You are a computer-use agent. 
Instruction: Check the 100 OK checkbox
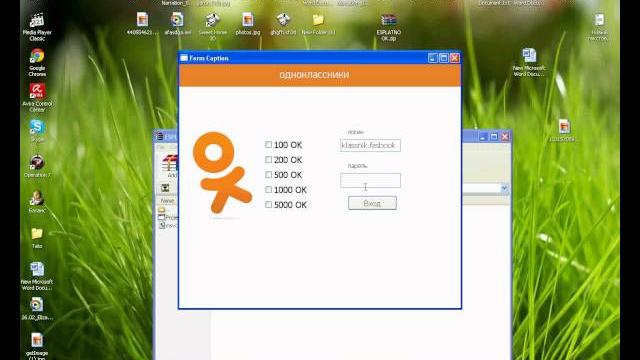tap(269, 144)
